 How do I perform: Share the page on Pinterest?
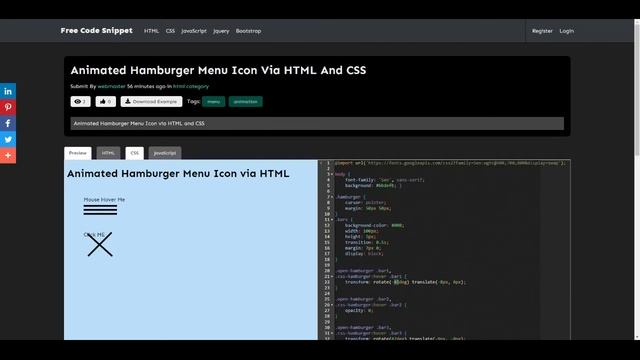tap(8, 107)
